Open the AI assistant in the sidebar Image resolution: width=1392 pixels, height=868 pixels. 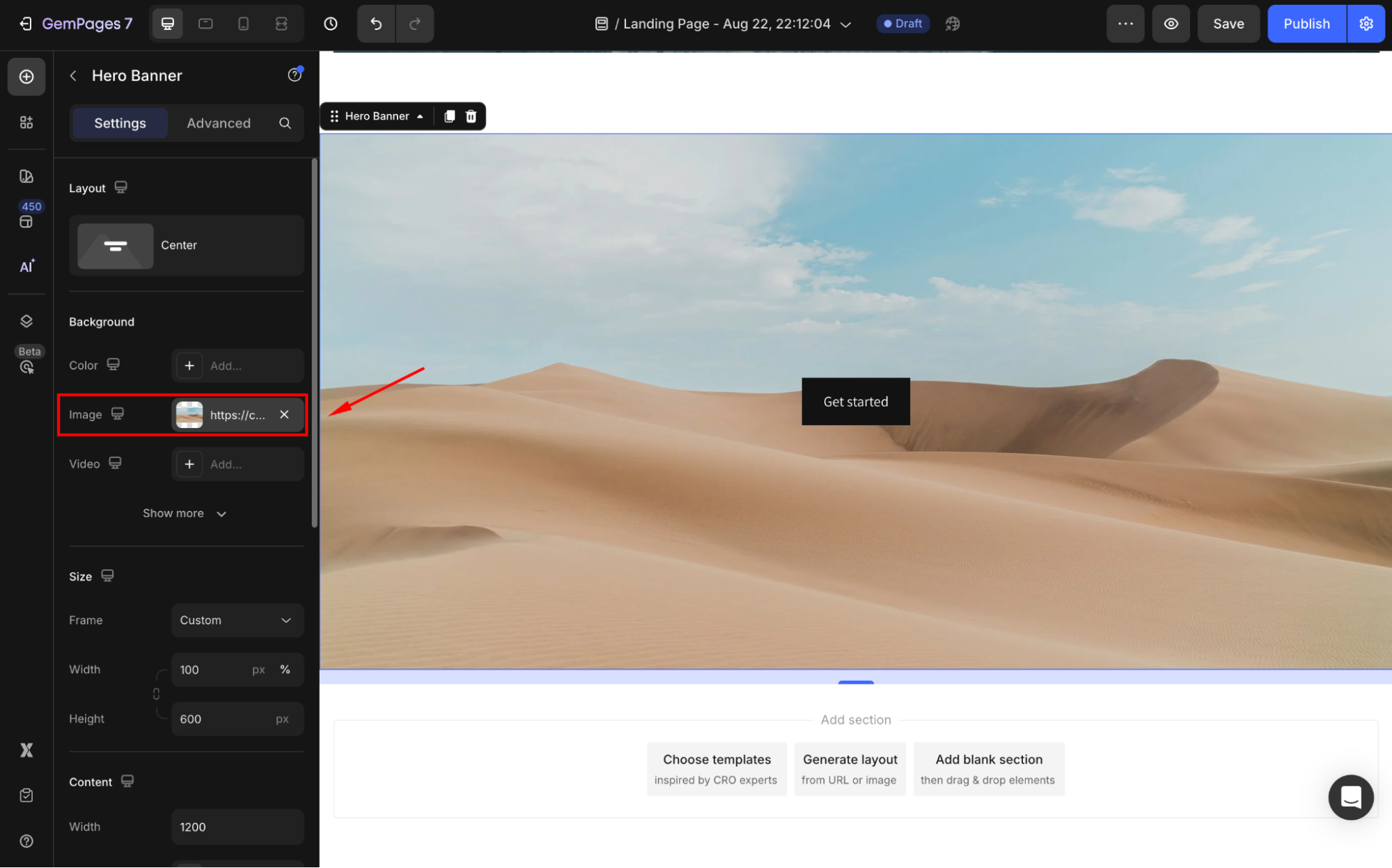(x=26, y=267)
